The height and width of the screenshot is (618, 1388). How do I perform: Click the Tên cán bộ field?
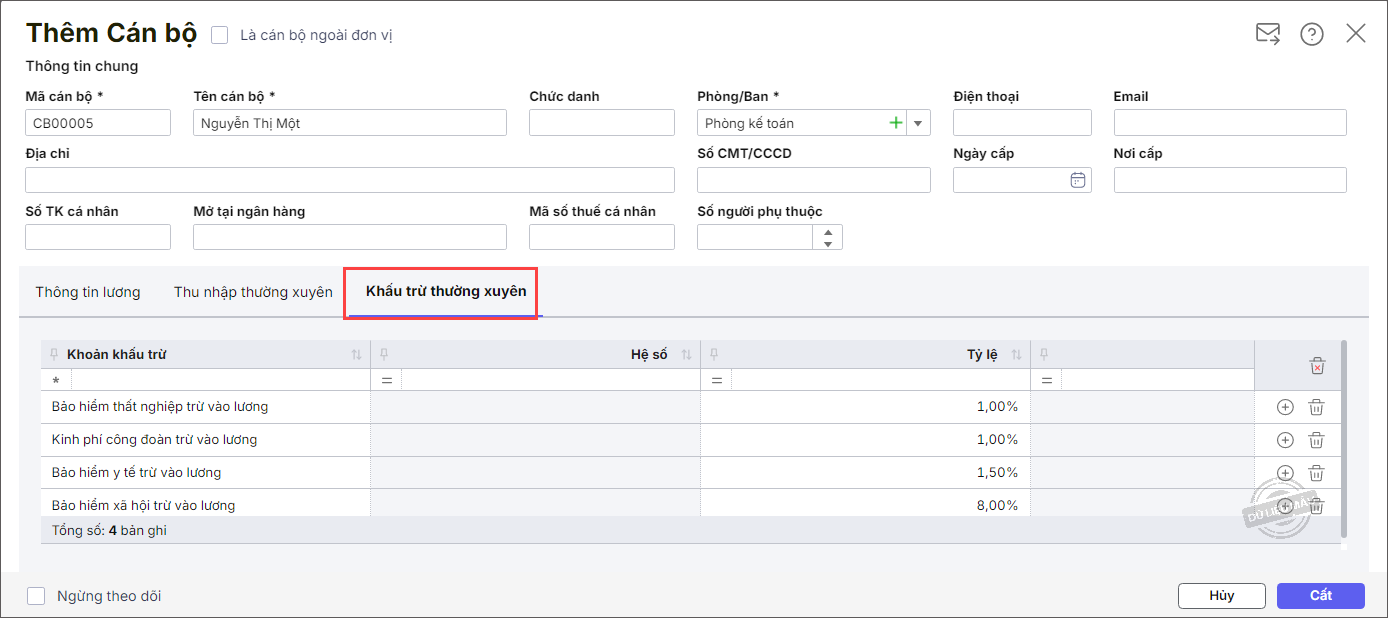click(x=350, y=123)
